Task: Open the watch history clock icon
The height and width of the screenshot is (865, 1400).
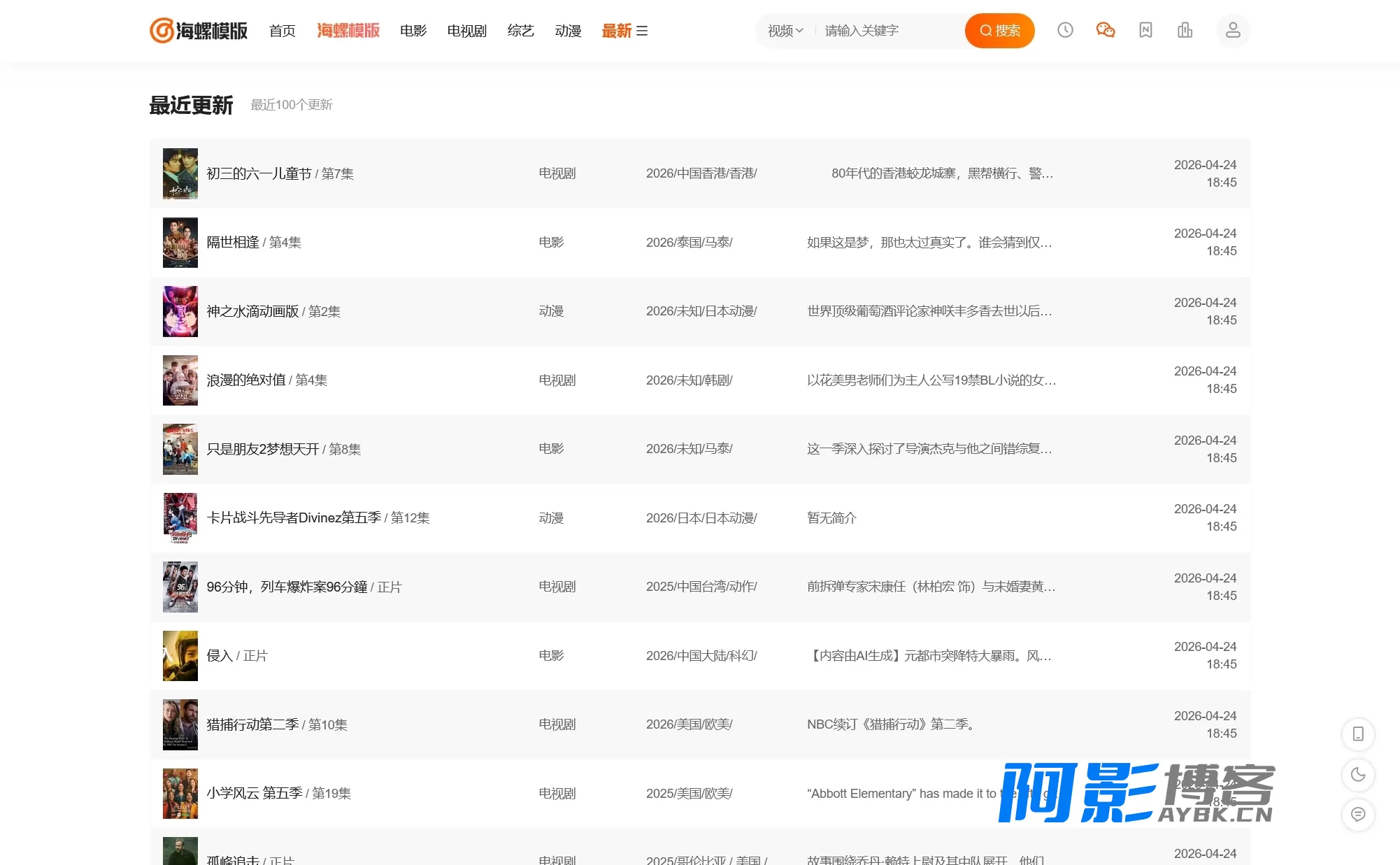Action: (x=1065, y=30)
